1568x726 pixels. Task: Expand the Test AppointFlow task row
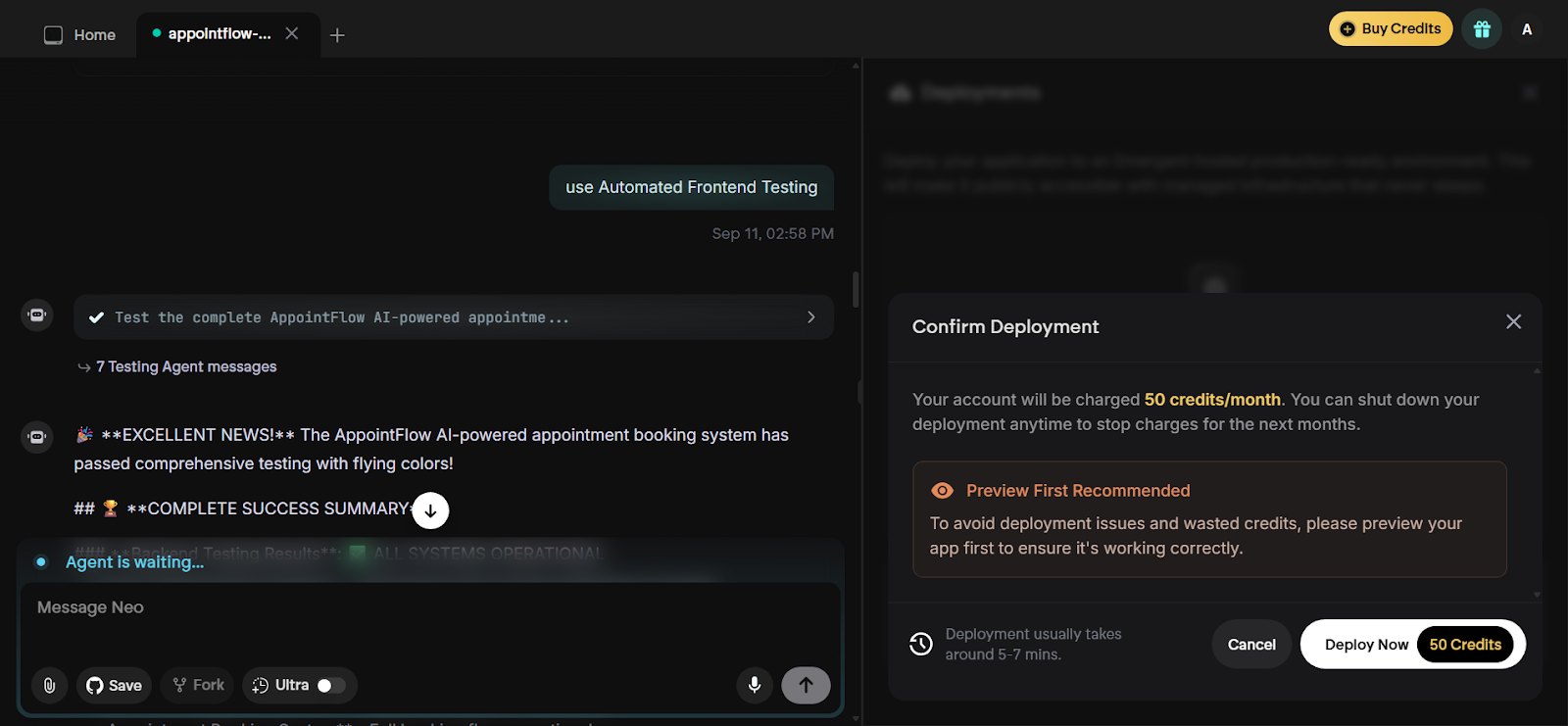coord(454,317)
